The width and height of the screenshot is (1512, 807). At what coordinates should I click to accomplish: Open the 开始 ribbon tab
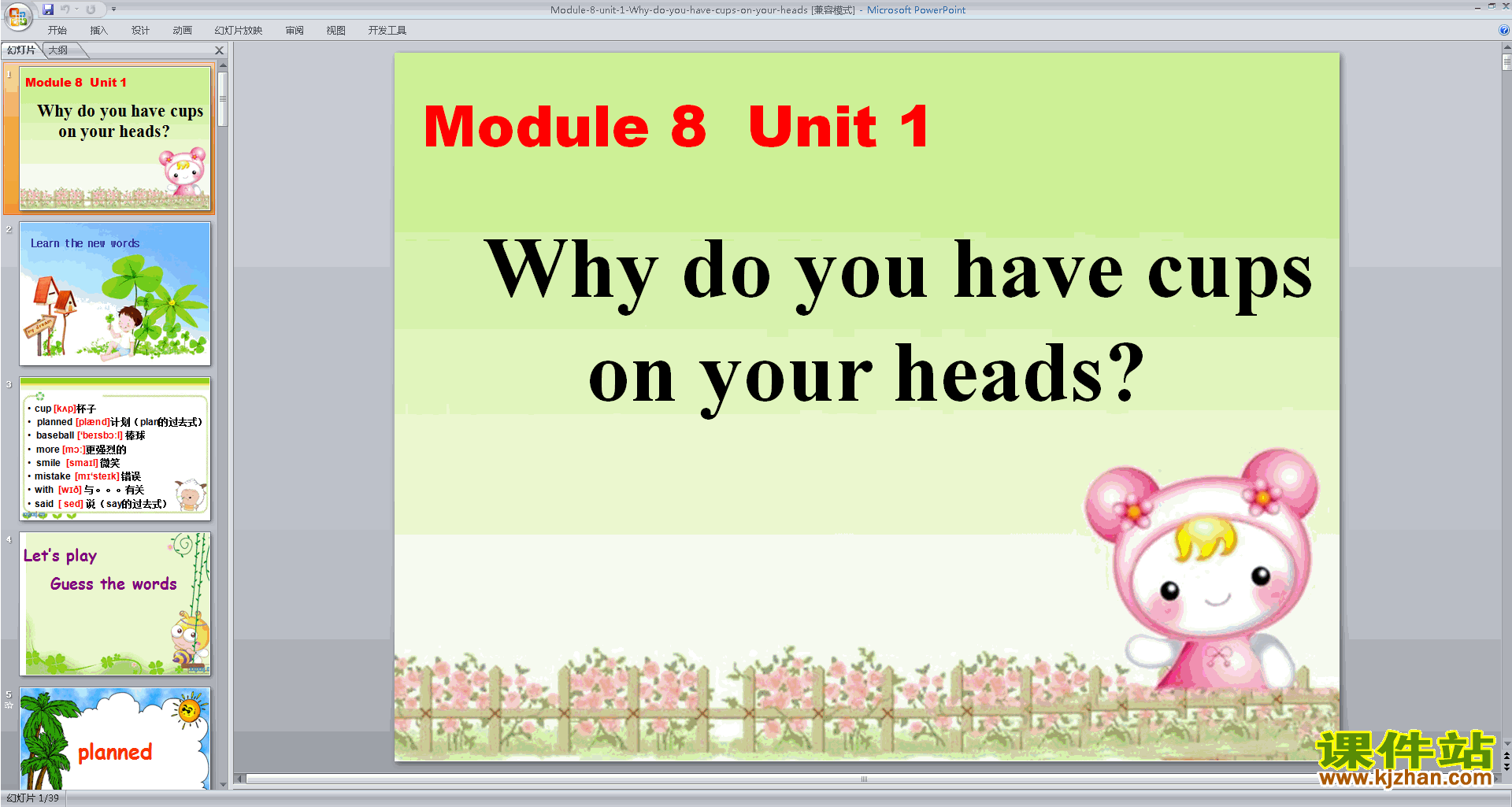(x=57, y=31)
